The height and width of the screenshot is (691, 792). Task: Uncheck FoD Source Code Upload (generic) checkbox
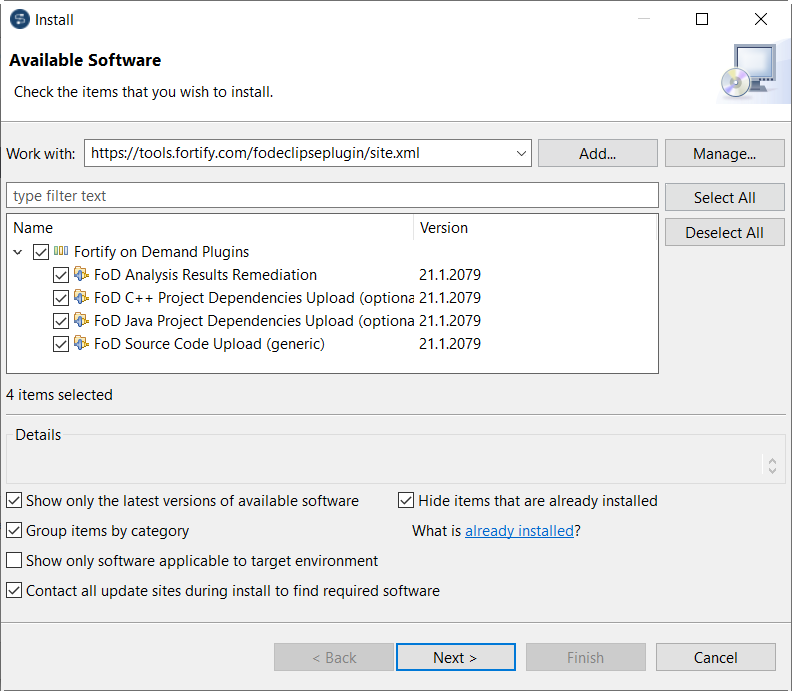coord(61,344)
